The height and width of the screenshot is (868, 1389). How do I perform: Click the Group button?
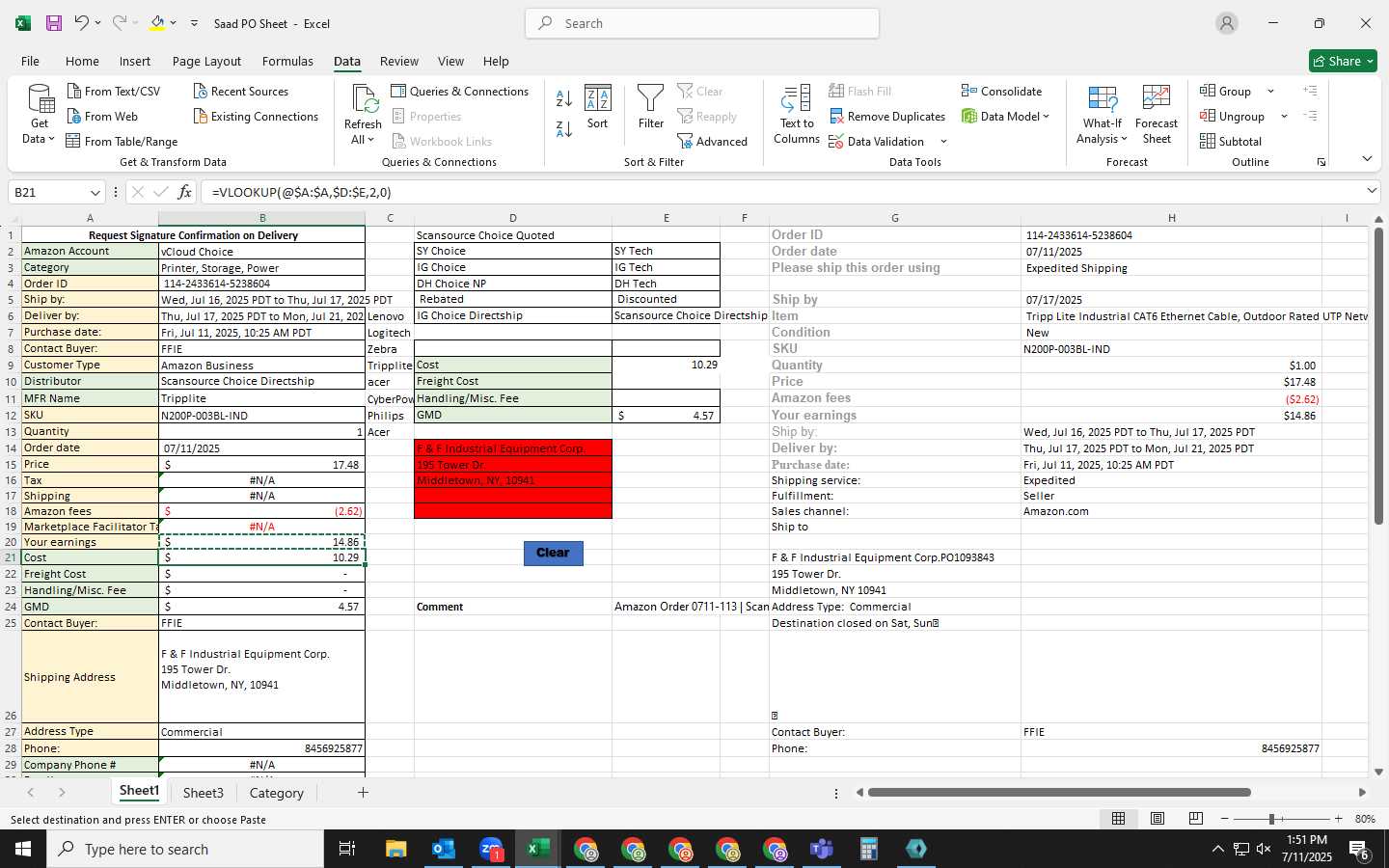1227,91
